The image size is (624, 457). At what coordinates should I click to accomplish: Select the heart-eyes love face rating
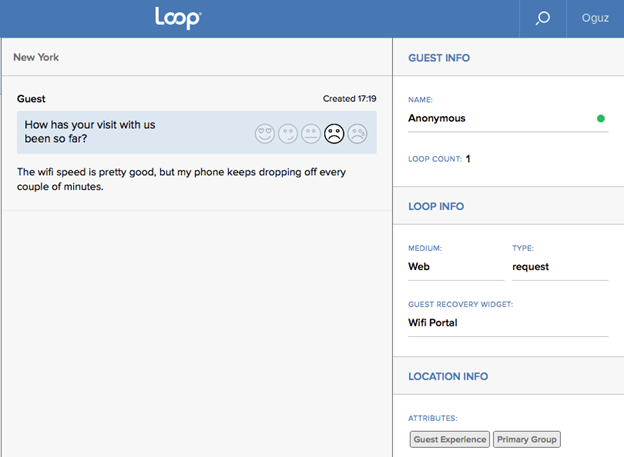265,133
